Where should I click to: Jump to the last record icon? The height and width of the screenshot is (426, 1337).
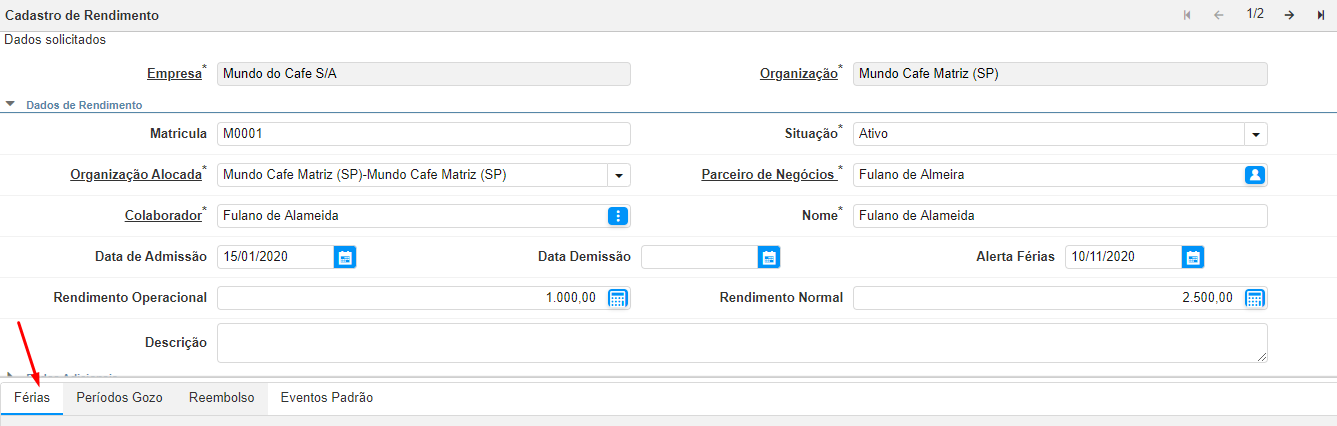1320,15
